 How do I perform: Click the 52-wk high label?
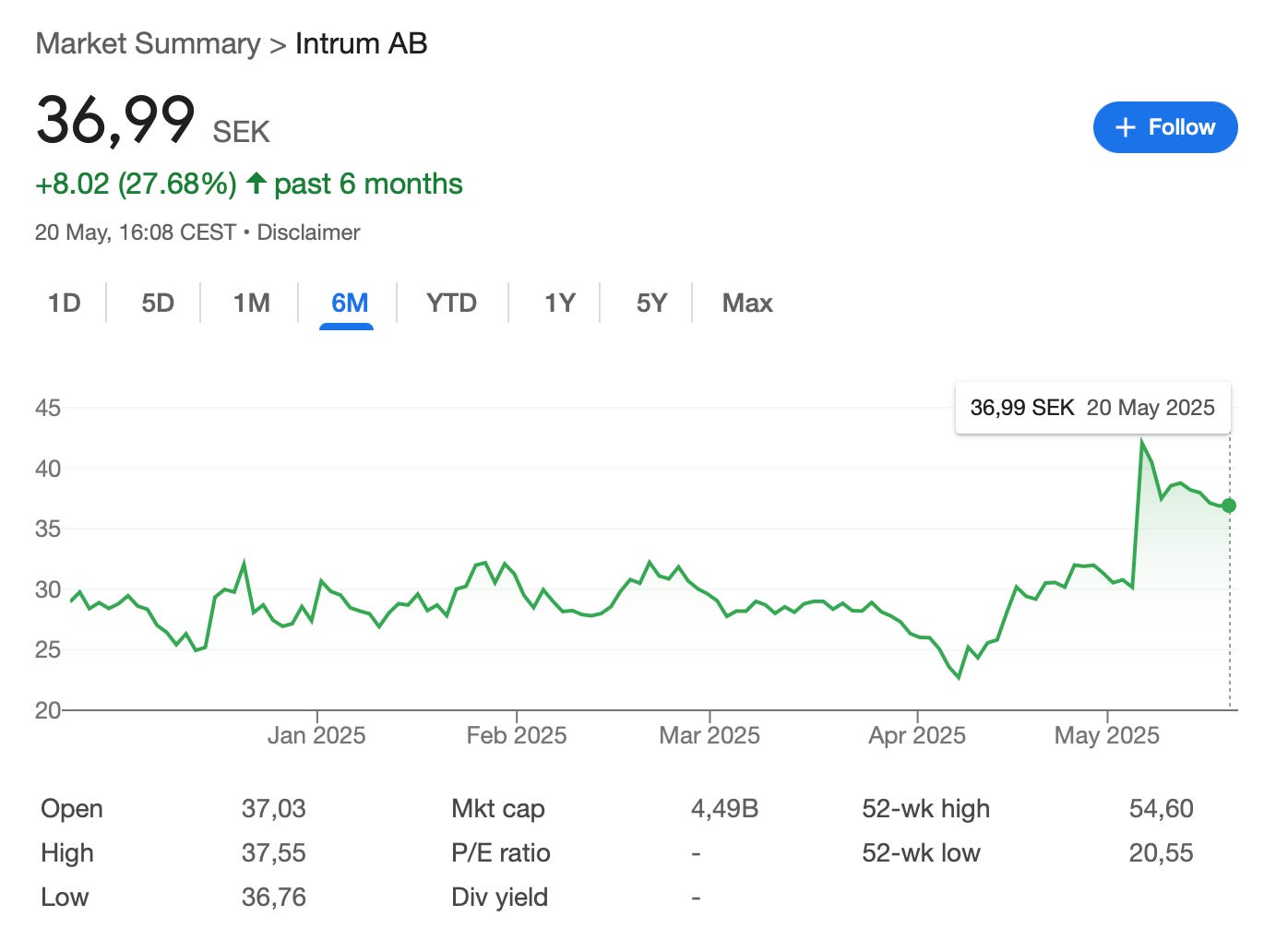925,809
